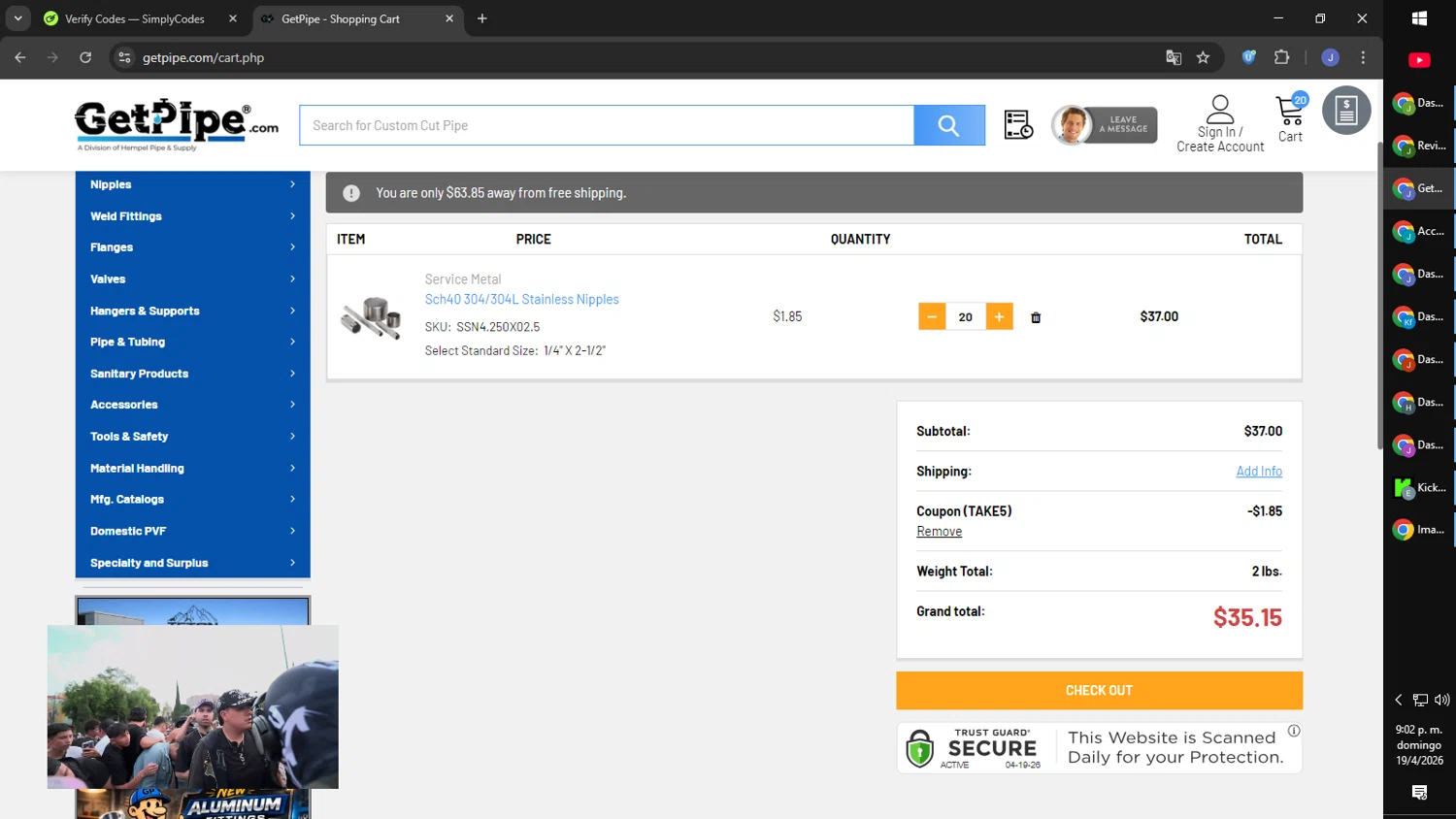Click the round gray invoice button
Viewport: 1456px width, 819px height.
1346,111
